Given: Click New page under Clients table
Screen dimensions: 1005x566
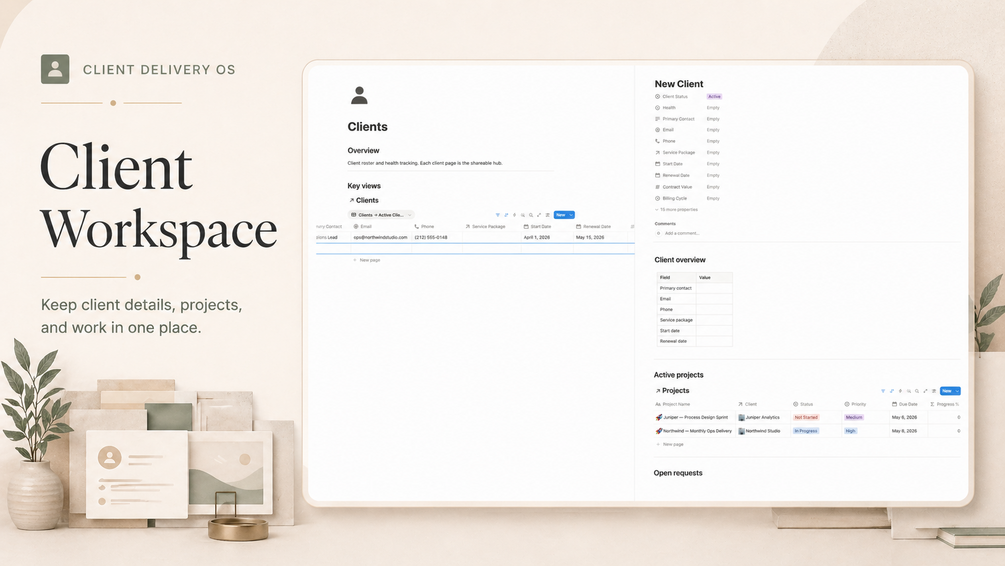Looking at the screenshot, I should [x=367, y=260].
